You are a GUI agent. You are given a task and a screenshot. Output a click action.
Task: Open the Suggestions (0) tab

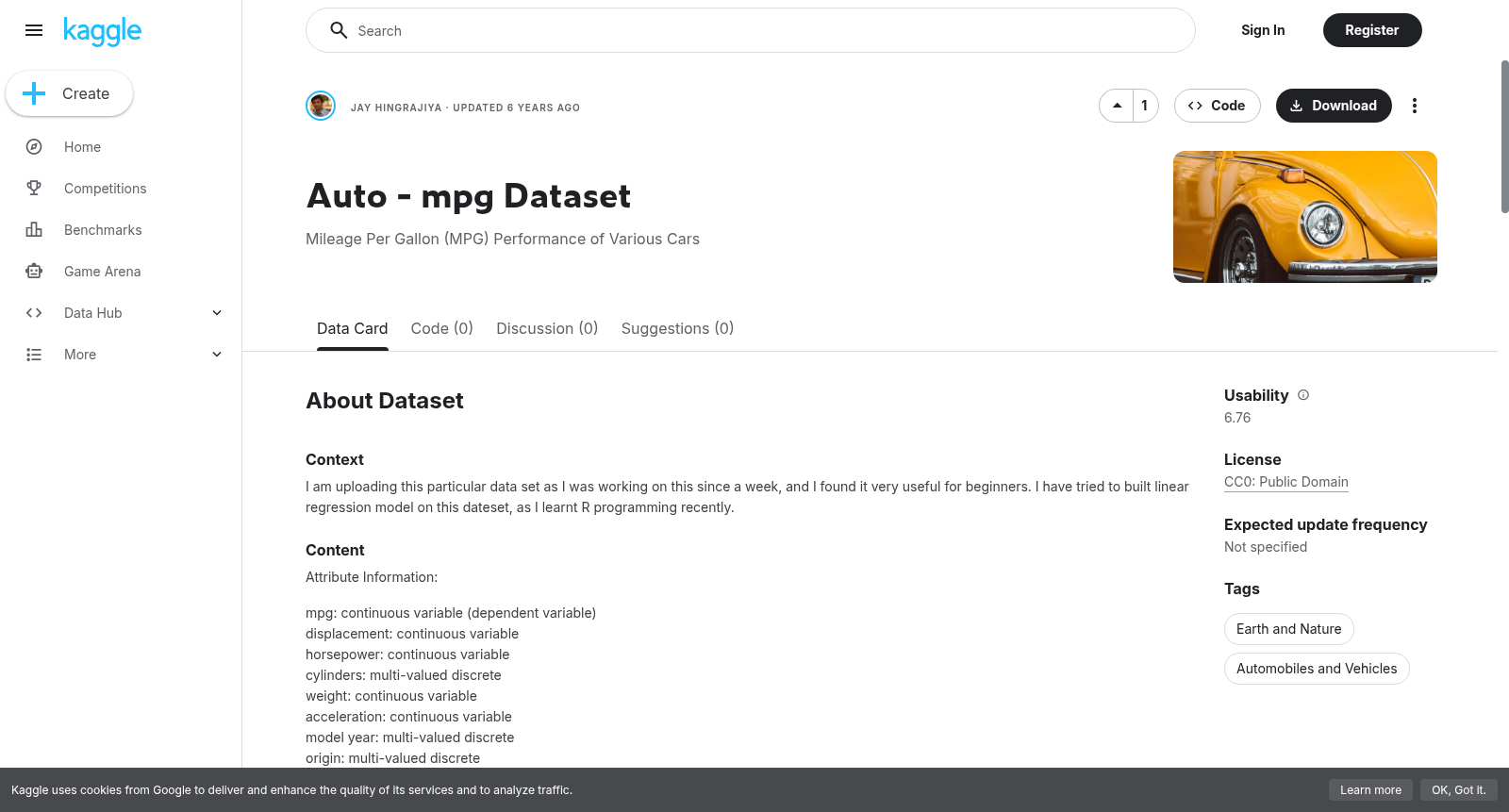pyautogui.click(x=677, y=328)
